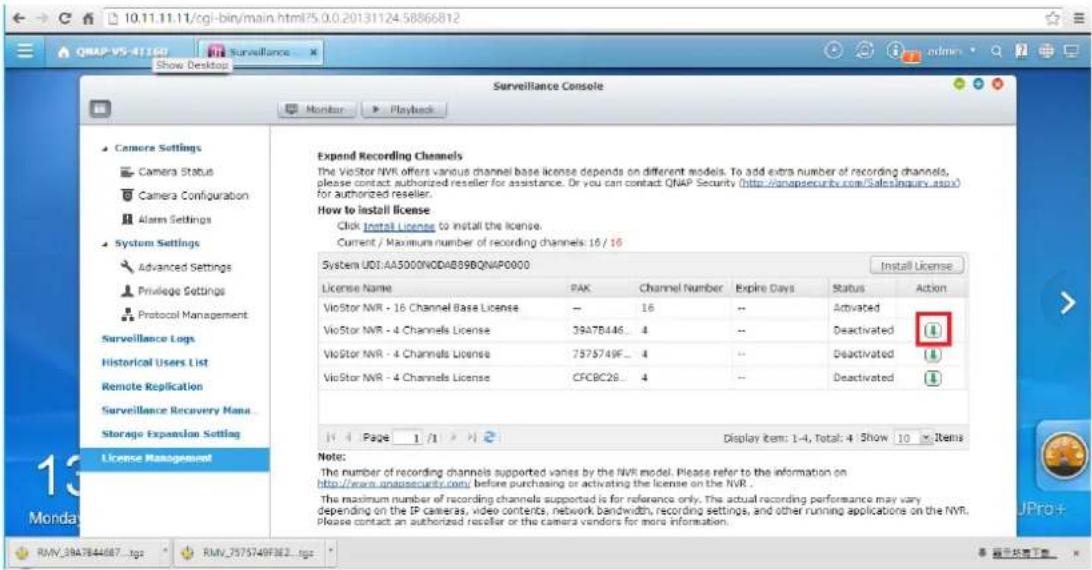This screenshot has height=570, width=1092.
Task: Click the page number input field
Action: tap(409, 438)
